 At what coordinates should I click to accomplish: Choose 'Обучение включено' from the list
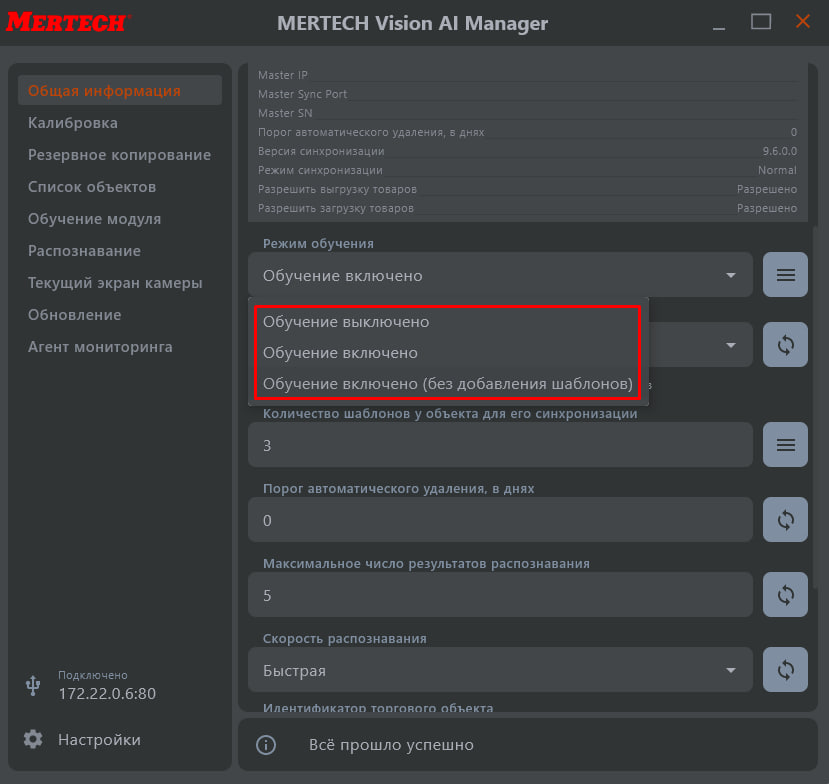tap(340, 353)
